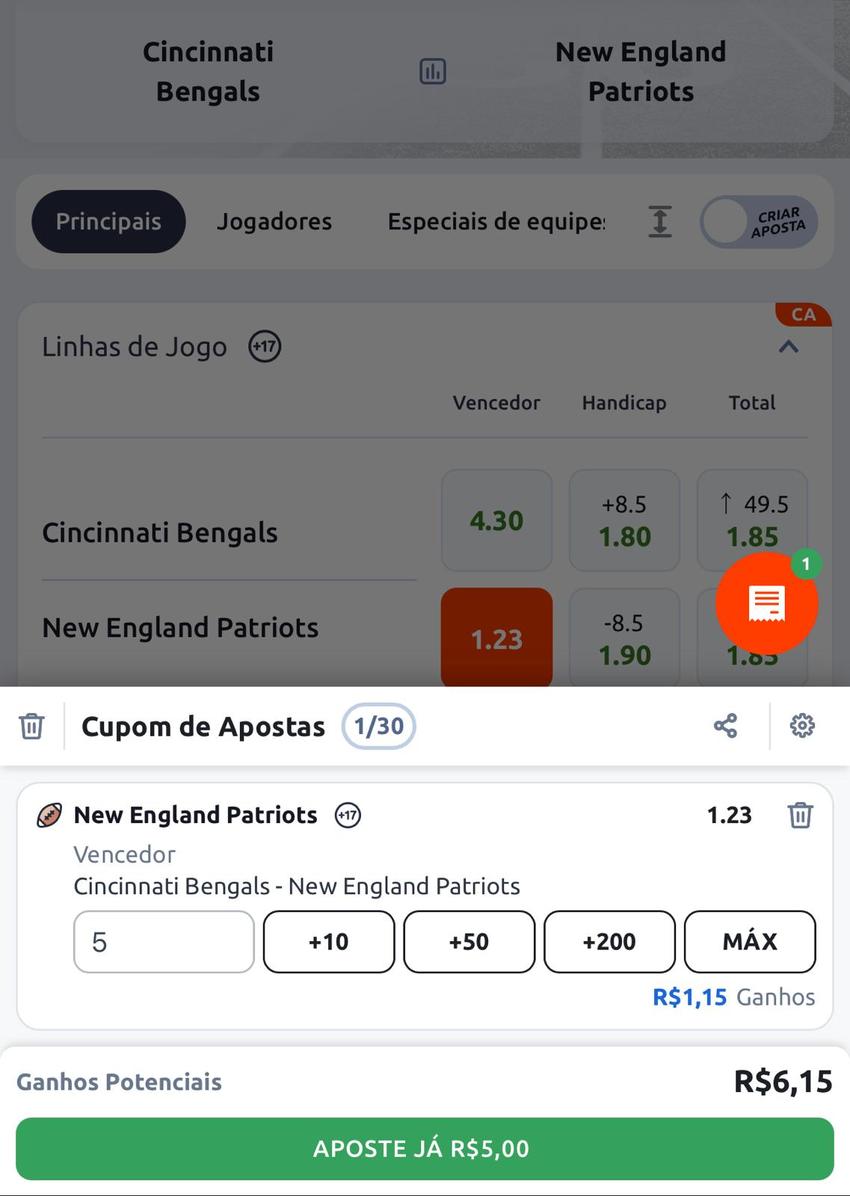
Task: Click the football icon on the bet selection
Action: [x=49, y=815]
